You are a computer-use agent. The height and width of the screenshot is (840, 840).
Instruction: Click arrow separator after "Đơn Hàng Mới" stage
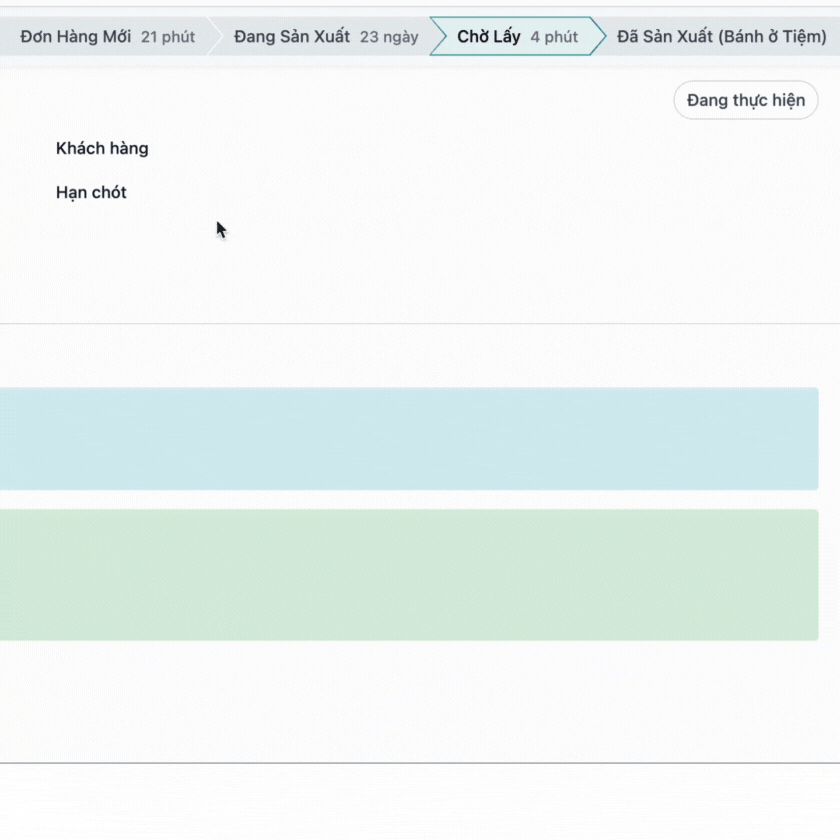click(215, 37)
